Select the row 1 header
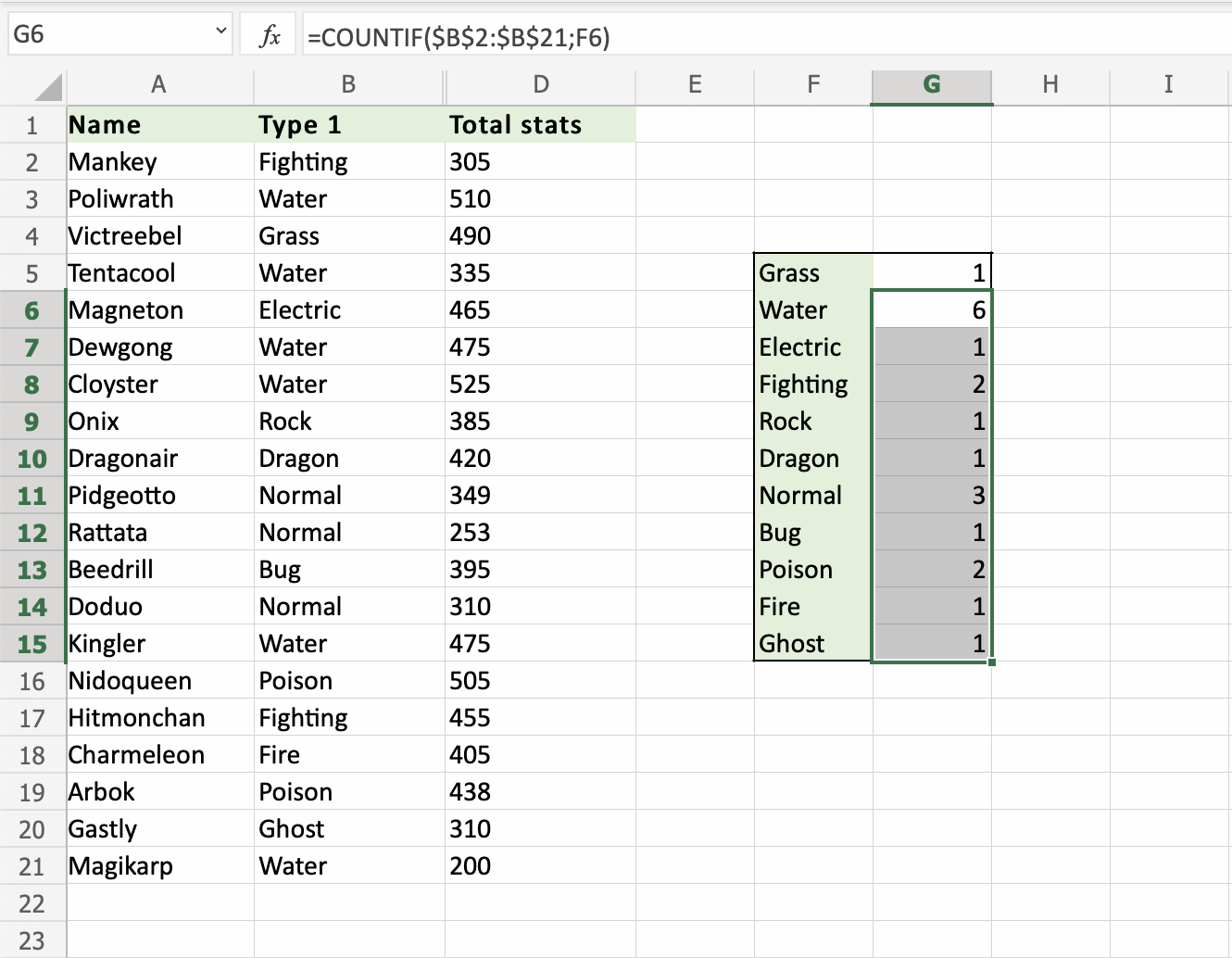 point(32,125)
